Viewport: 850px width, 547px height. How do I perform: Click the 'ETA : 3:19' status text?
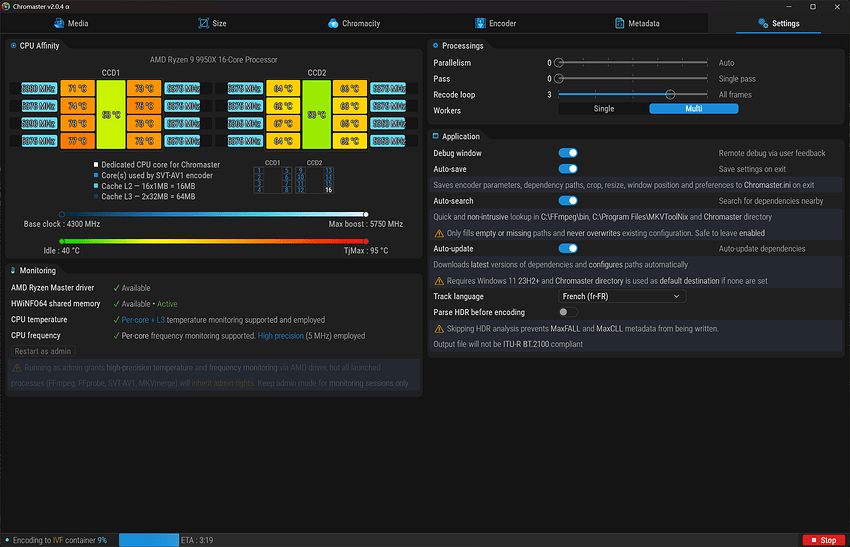click(197, 540)
